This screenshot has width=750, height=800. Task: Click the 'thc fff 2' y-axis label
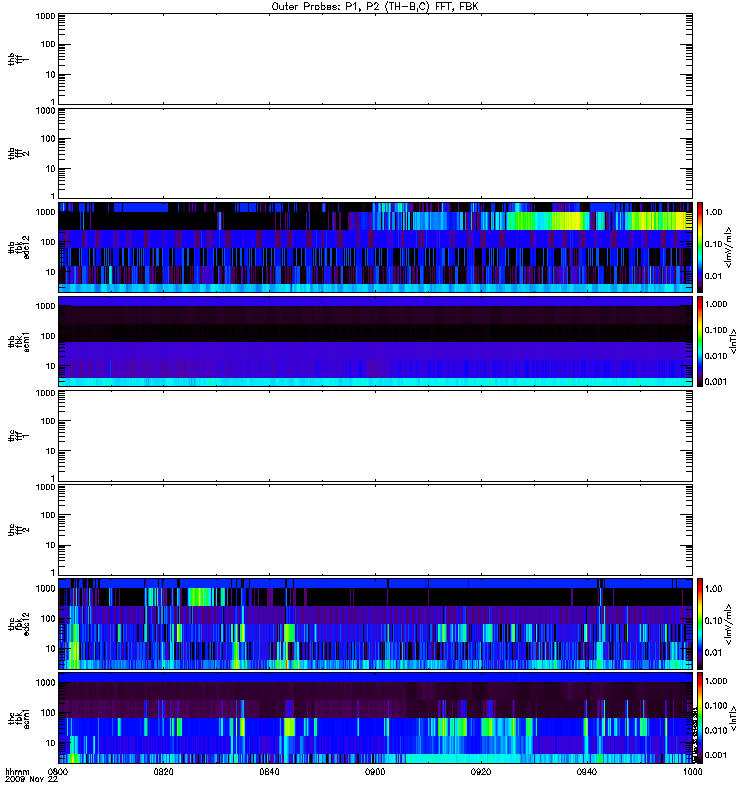[18, 530]
